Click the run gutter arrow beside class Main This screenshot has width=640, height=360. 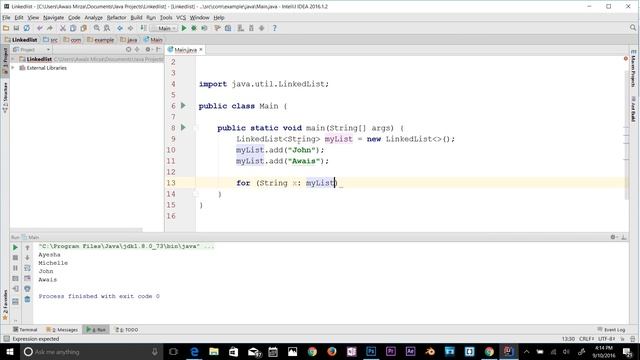click(183, 105)
